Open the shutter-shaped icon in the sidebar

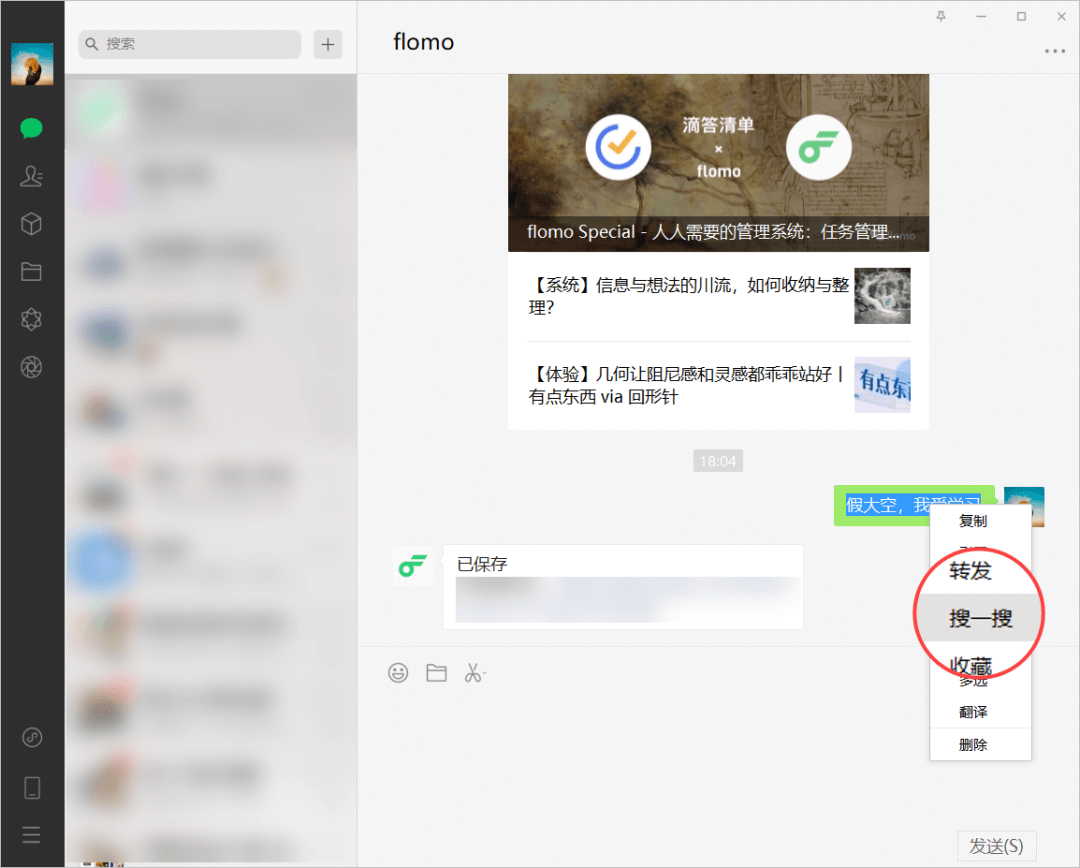[32, 367]
